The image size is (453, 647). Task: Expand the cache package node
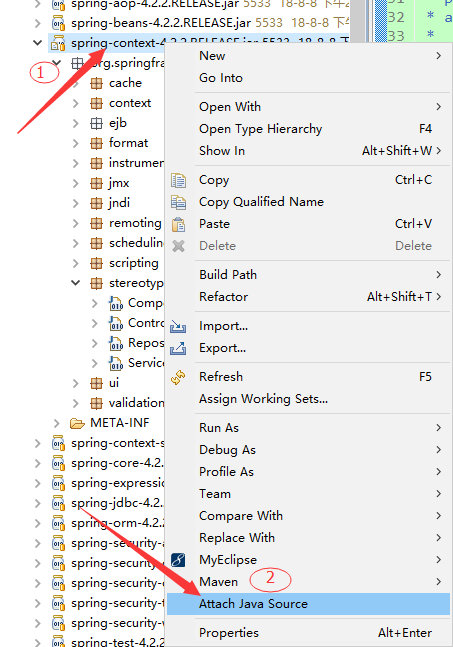click(x=76, y=83)
